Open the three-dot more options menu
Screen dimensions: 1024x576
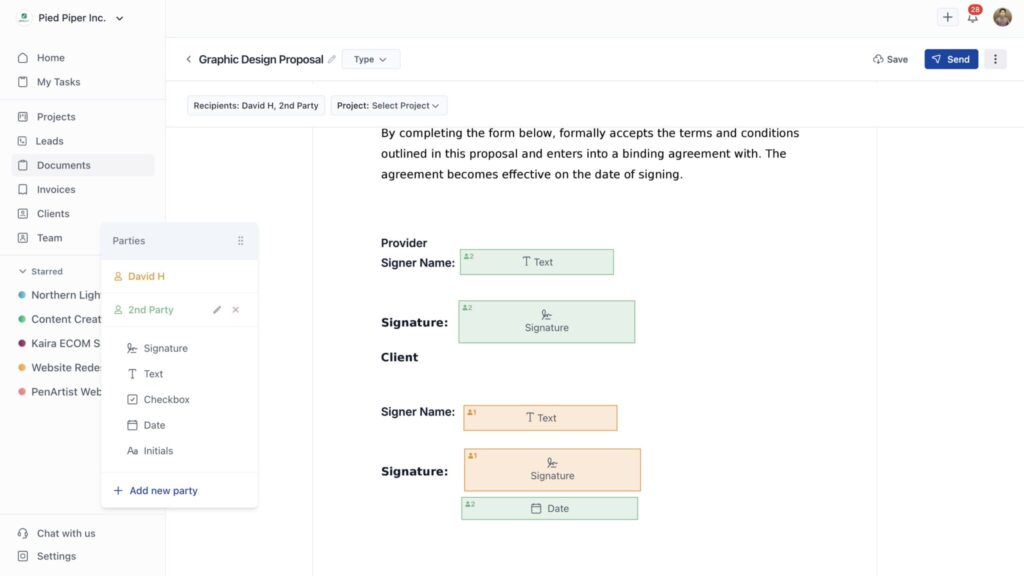pyautogui.click(x=994, y=59)
